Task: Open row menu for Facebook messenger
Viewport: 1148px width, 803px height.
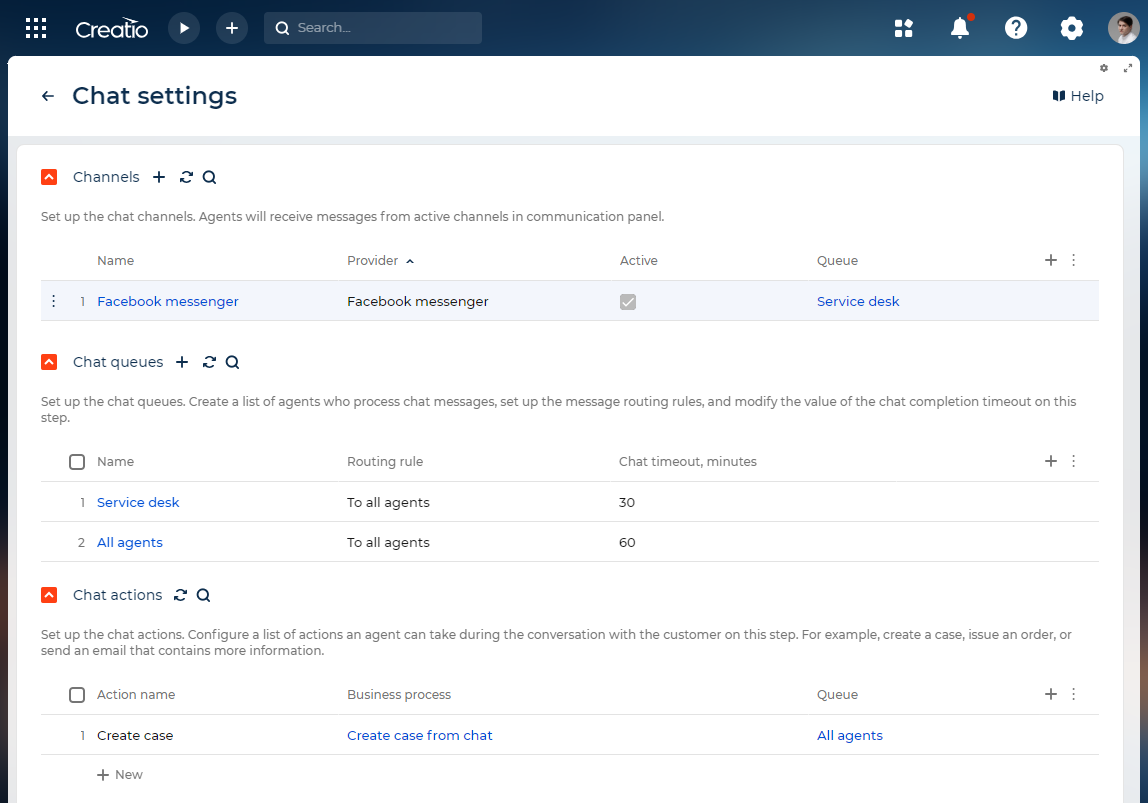Action: [x=53, y=301]
